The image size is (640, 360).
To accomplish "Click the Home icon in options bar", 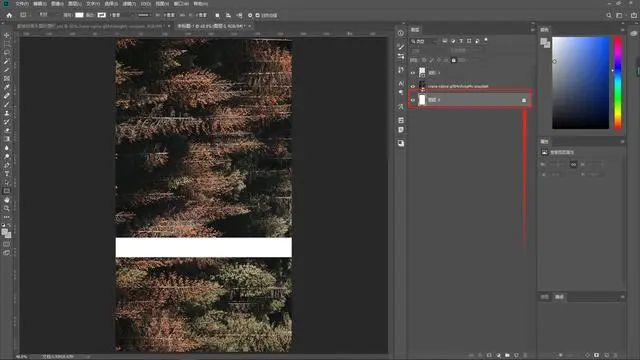I will pyautogui.click(x=9, y=15).
